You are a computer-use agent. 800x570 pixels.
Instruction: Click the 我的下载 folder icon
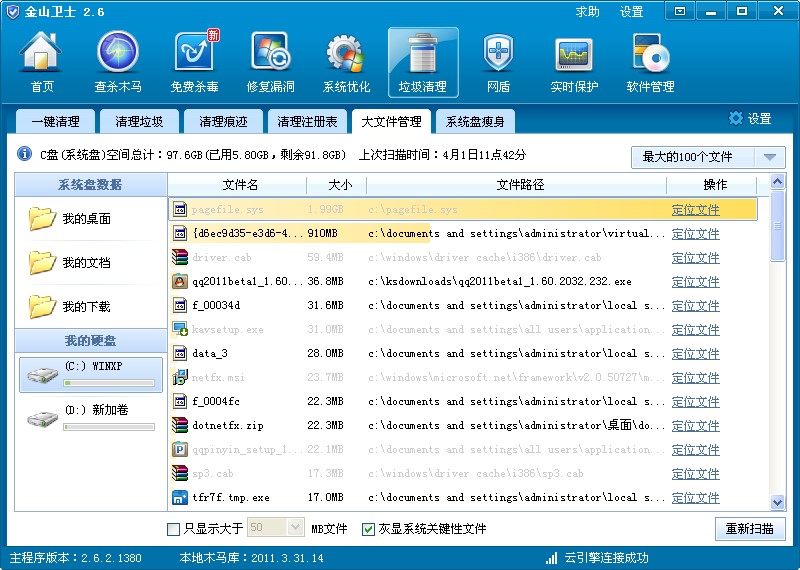42,306
